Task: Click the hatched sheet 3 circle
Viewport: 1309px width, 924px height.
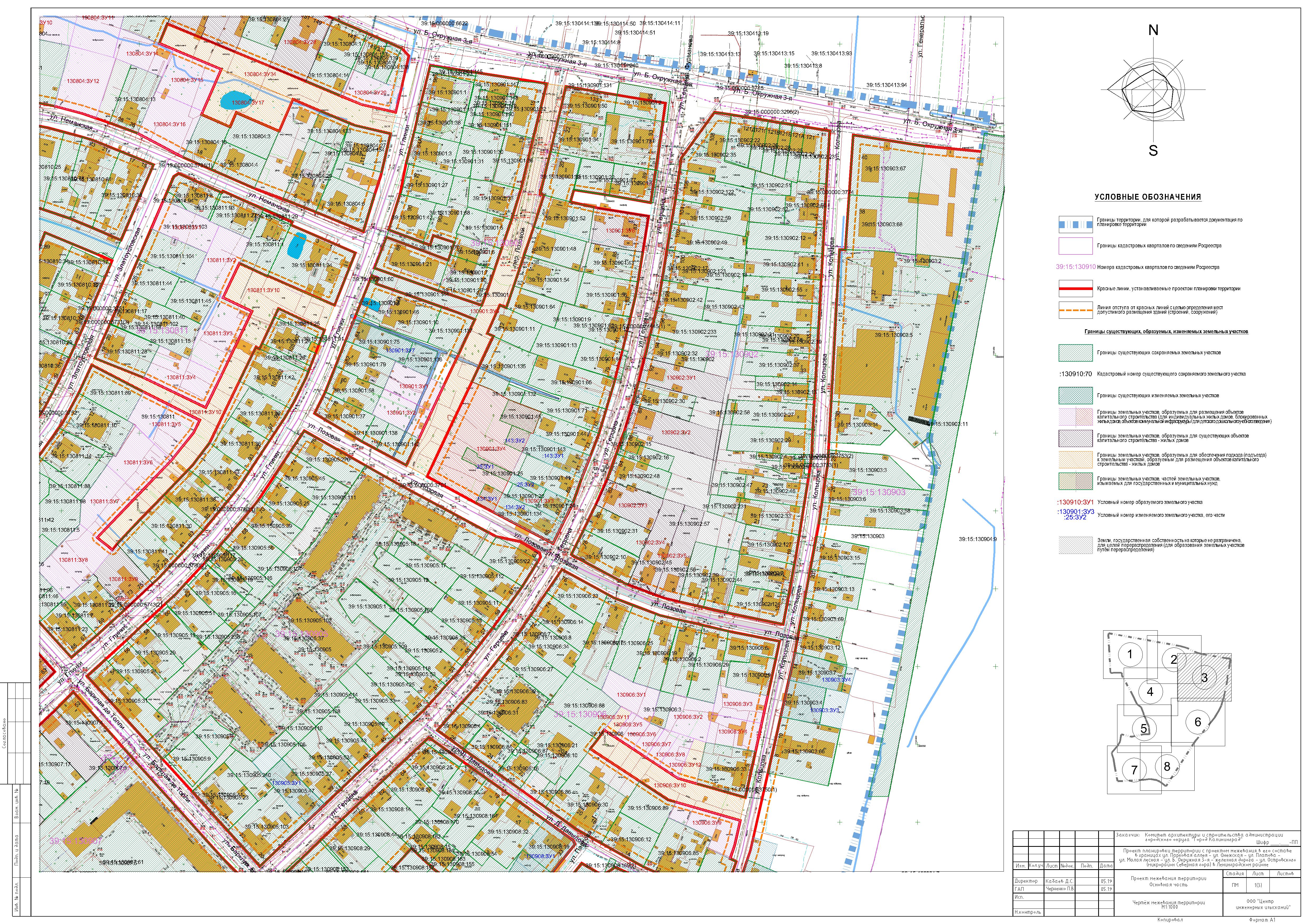Action: pyautogui.click(x=1205, y=677)
